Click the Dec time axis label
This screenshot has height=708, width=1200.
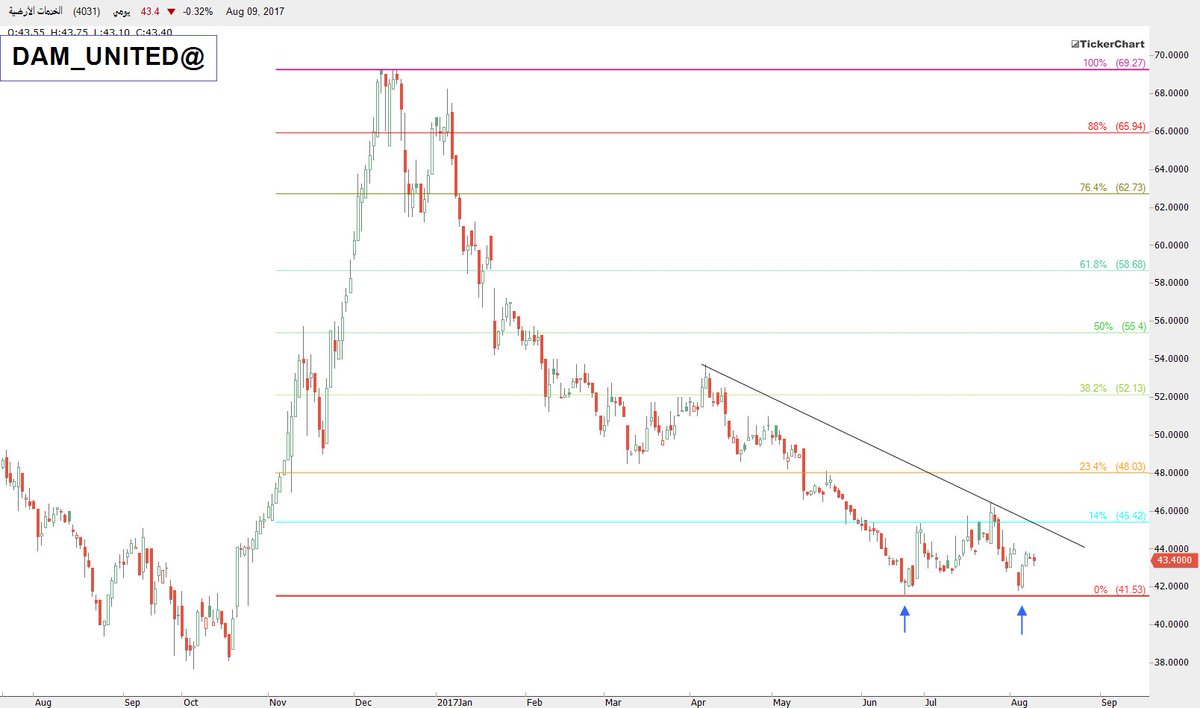(x=364, y=702)
